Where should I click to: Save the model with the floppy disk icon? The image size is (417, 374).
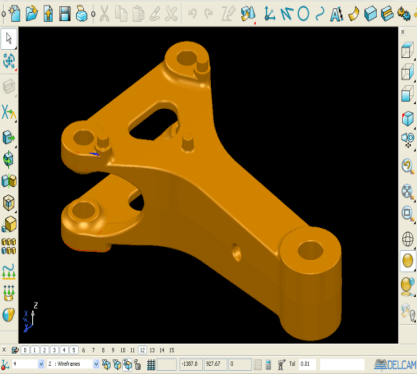(65, 14)
